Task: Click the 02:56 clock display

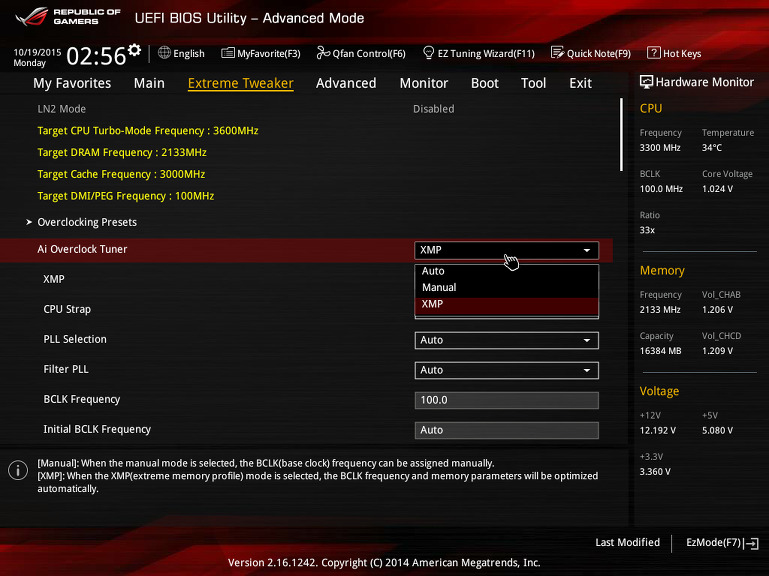Action: pyautogui.click(x=96, y=56)
